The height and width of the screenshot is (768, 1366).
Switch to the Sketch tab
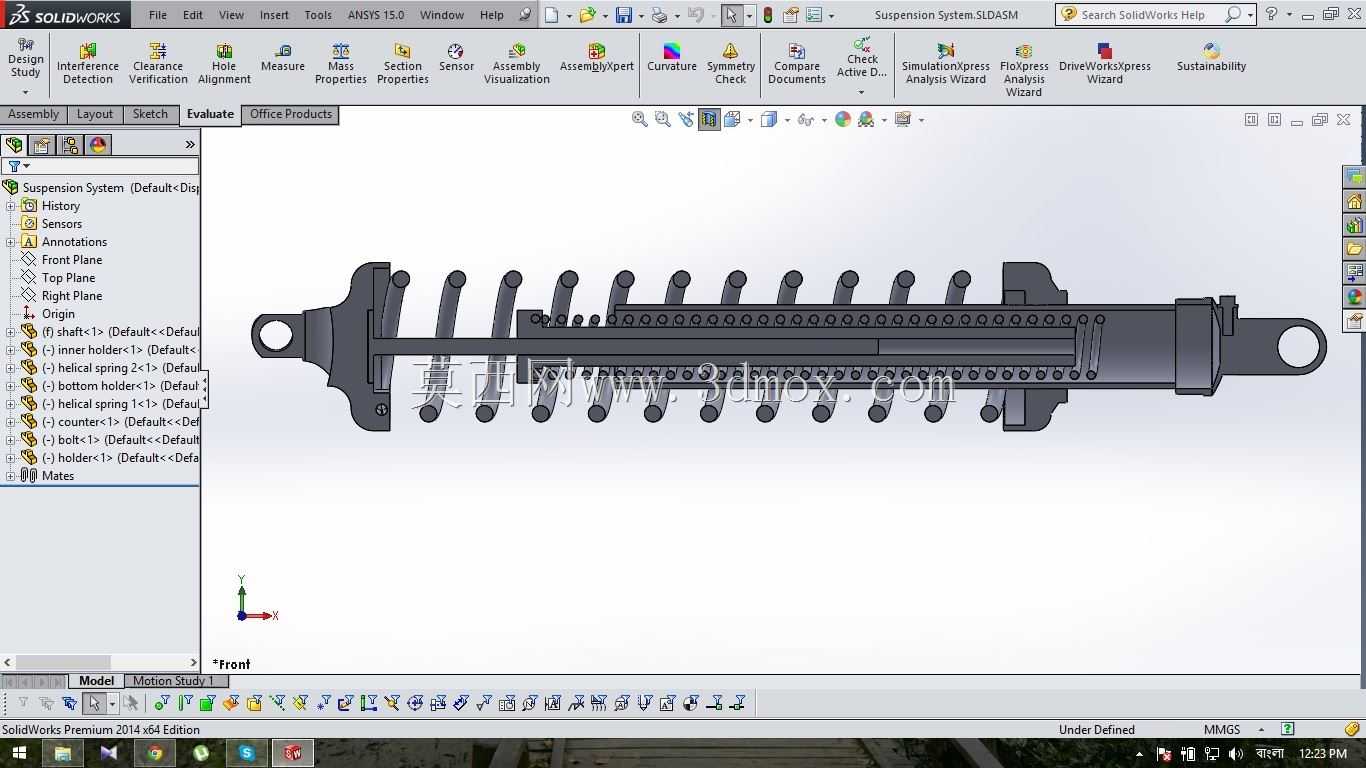pos(150,114)
